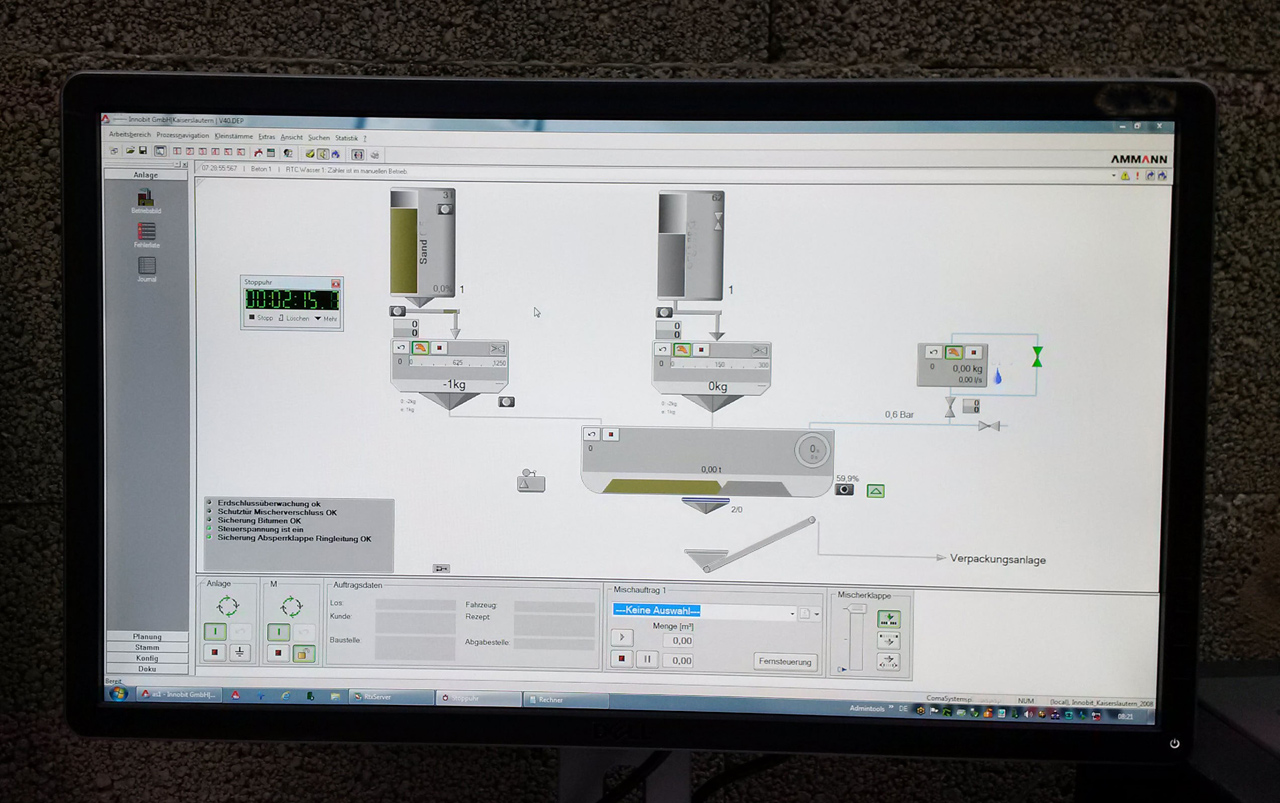
Task: Click the stop square on the middle scale
Action: pos(701,350)
